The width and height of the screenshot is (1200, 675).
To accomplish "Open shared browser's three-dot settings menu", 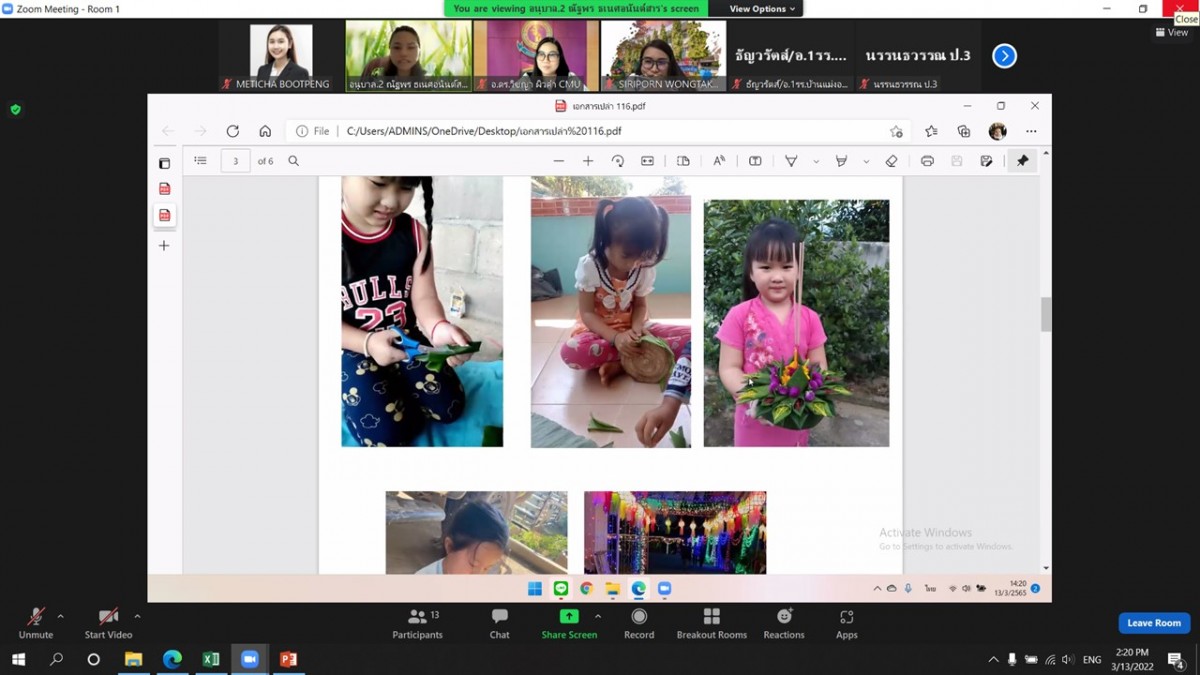I will 1031,131.
